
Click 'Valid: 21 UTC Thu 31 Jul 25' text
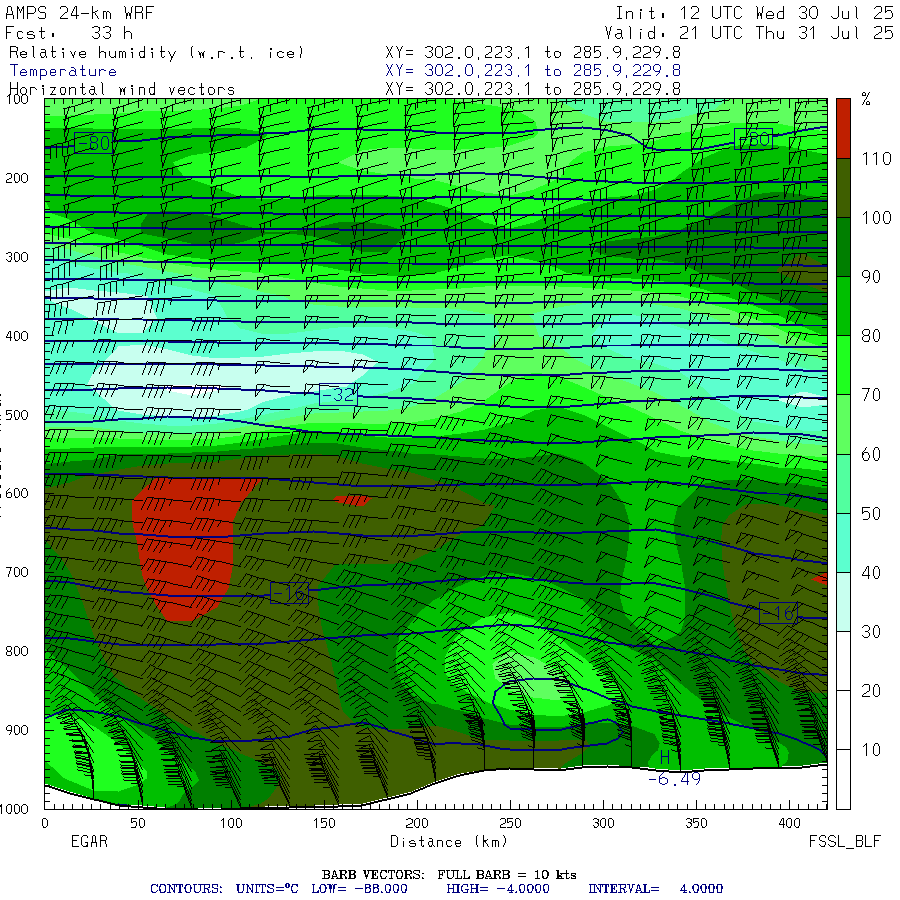748,33
